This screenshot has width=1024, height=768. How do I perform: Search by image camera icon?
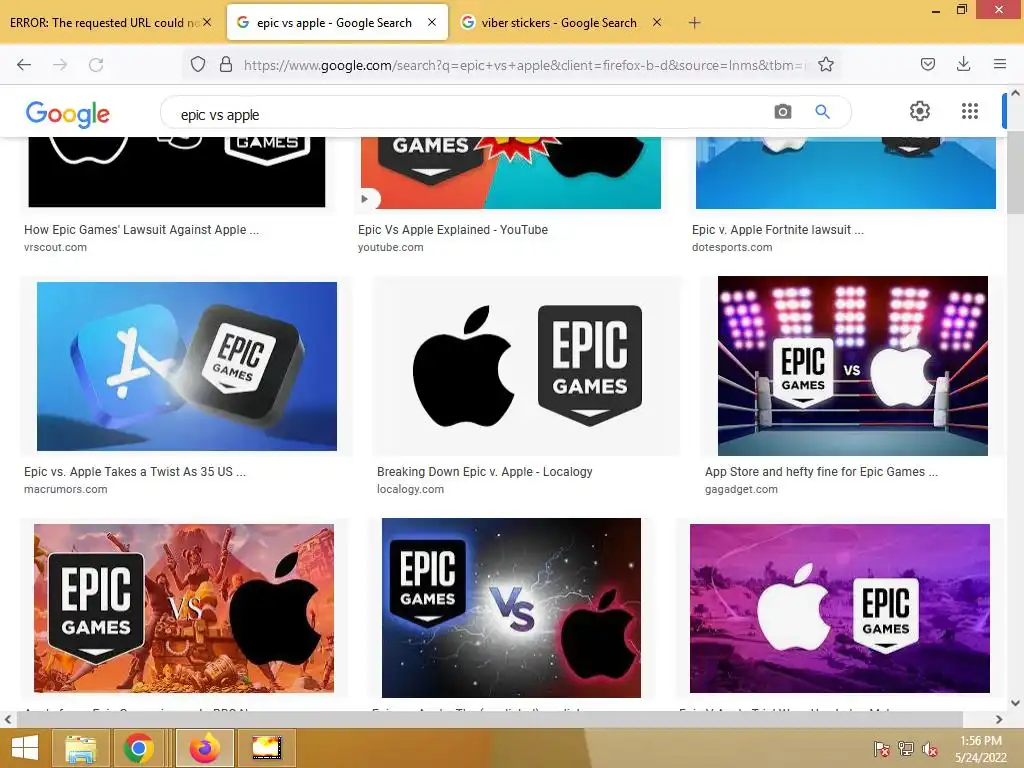[x=782, y=112]
